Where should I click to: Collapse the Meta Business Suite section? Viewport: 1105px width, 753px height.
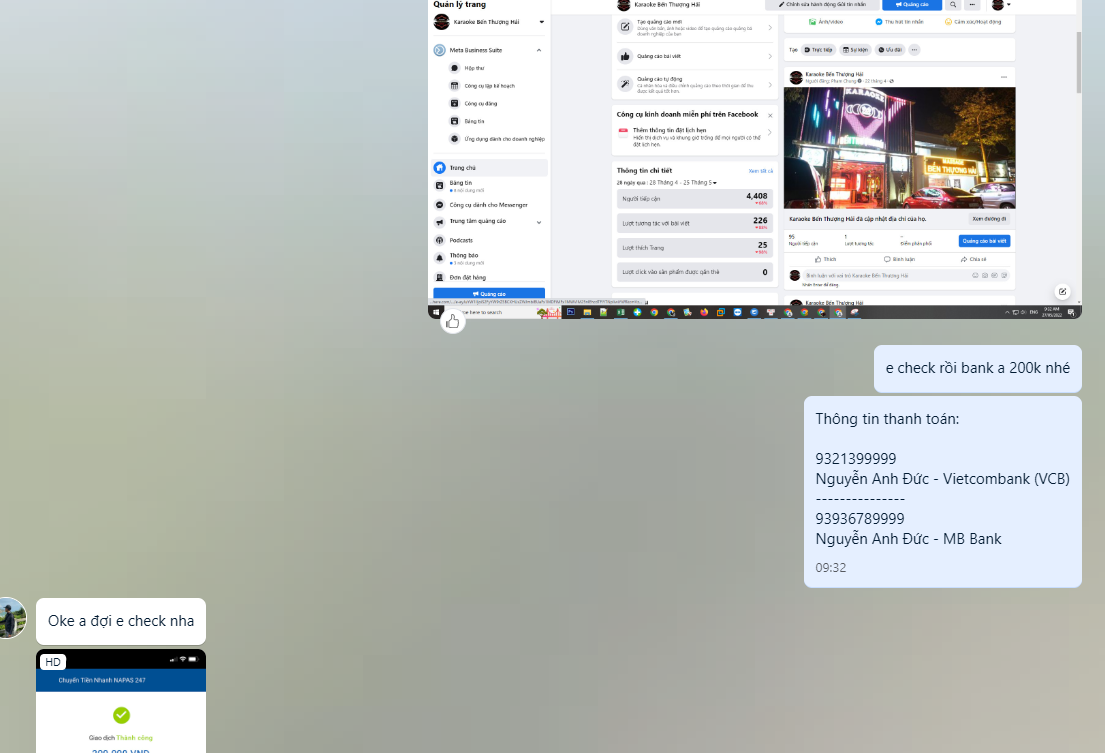click(x=539, y=50)
